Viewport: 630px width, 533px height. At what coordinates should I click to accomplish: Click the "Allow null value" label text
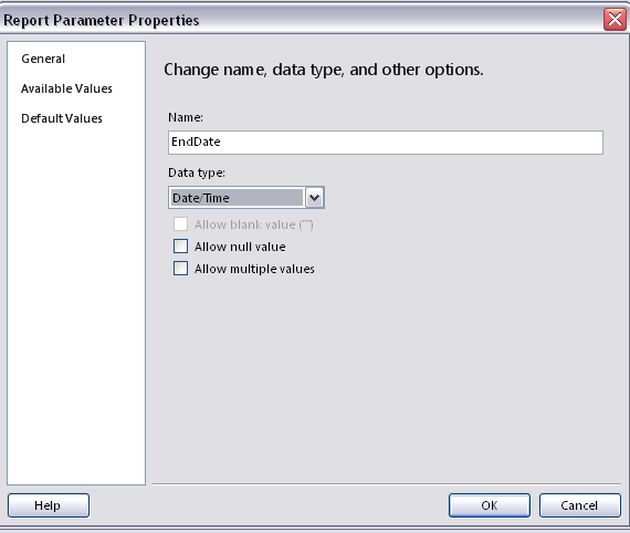(240, 247)
